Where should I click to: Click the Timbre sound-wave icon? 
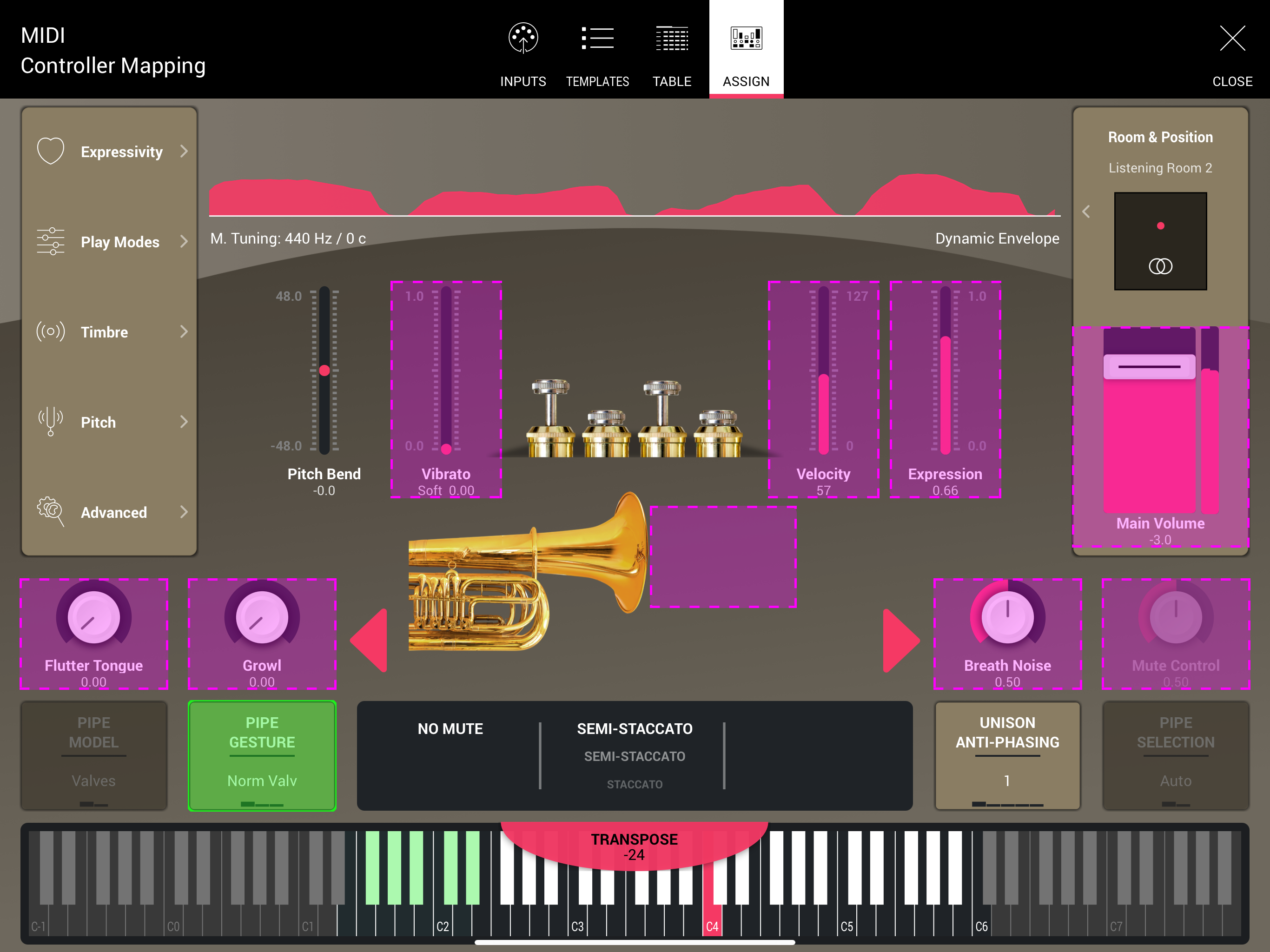tap(51, 331)
